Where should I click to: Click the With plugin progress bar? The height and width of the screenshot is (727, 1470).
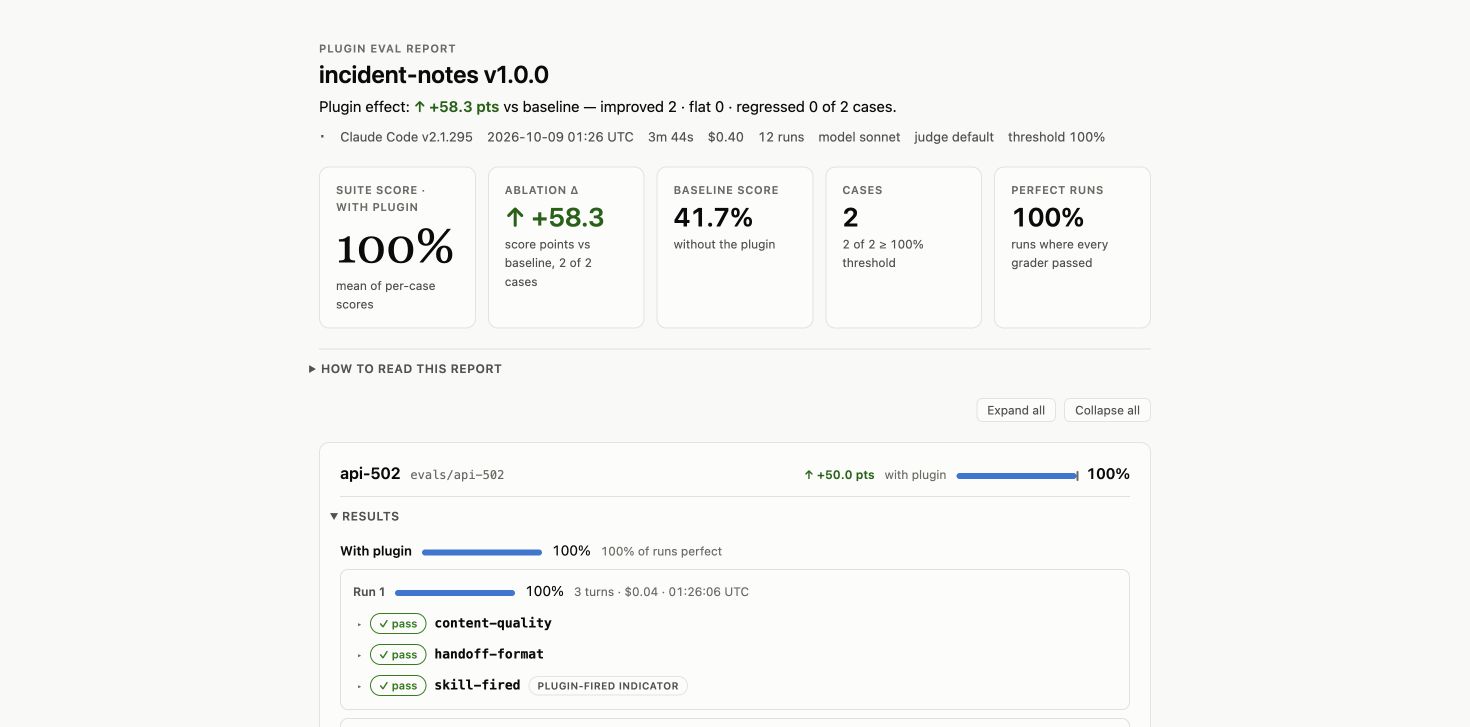(482, 552)
